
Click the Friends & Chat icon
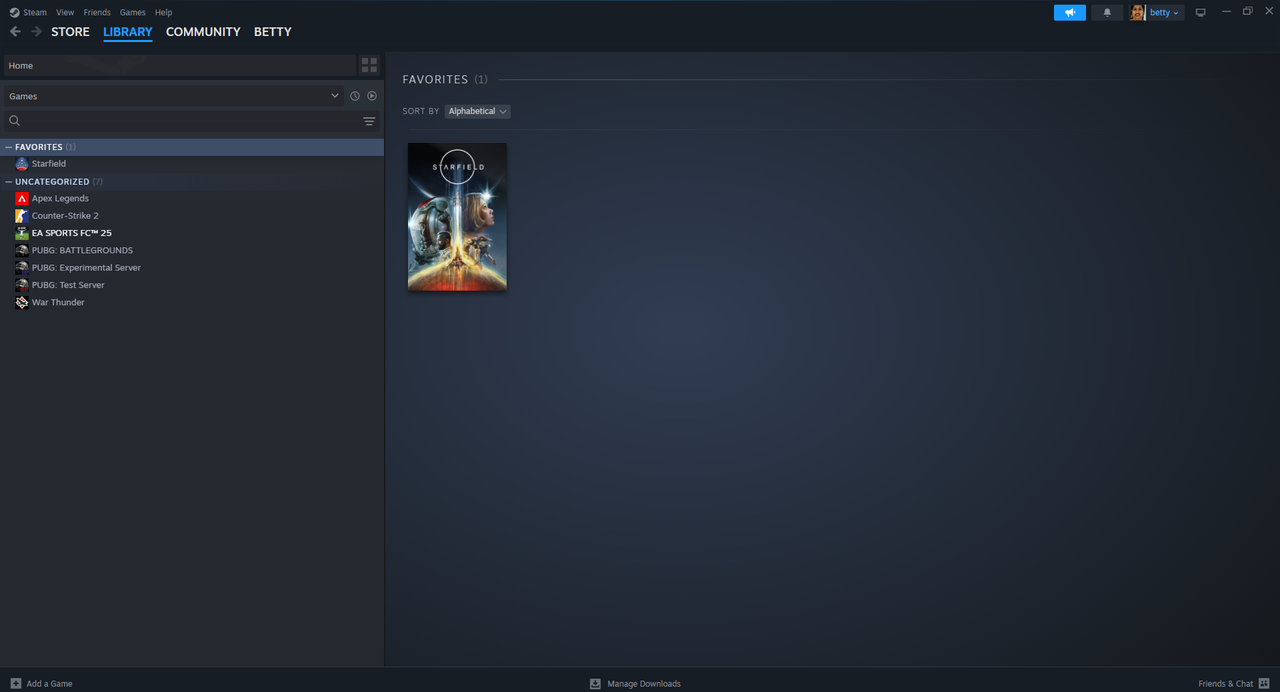pos(1264,684)
